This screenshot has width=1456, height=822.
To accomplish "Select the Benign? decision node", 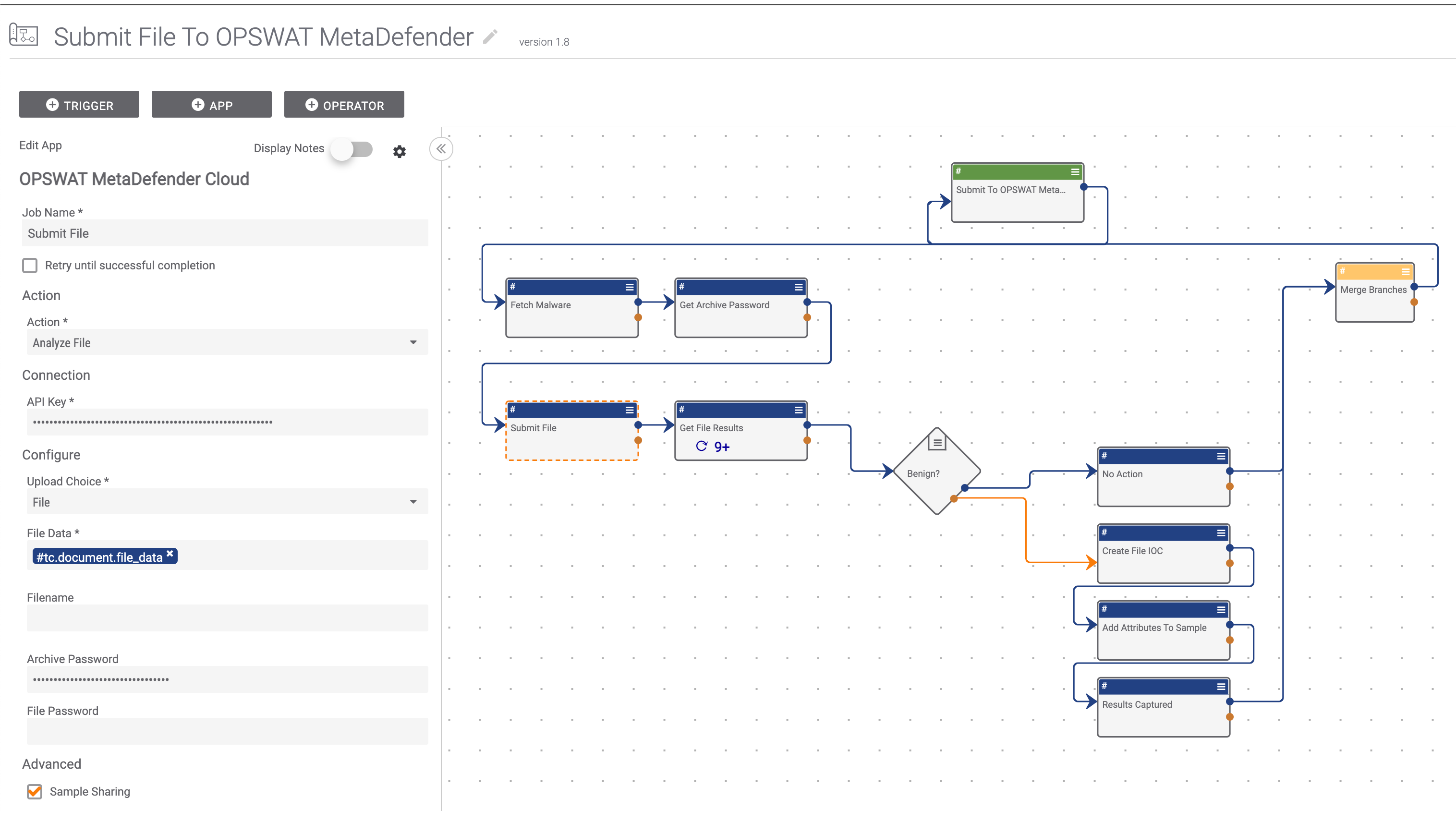I will click(x=936, y=471).
